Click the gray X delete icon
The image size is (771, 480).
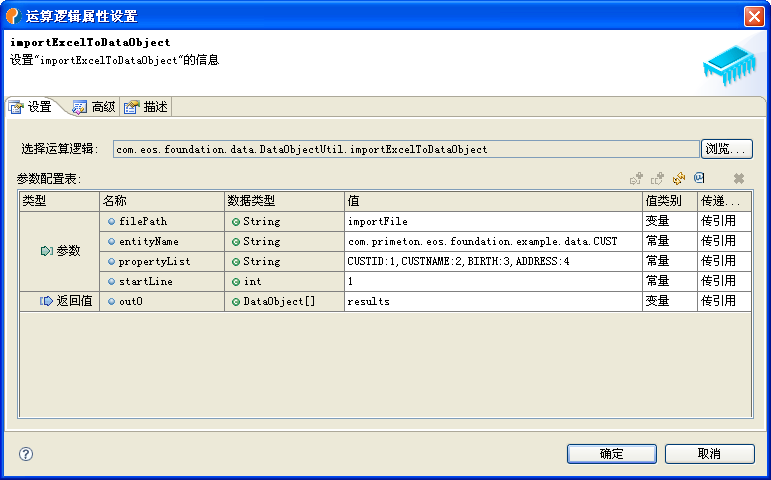[x=739, y=178]
